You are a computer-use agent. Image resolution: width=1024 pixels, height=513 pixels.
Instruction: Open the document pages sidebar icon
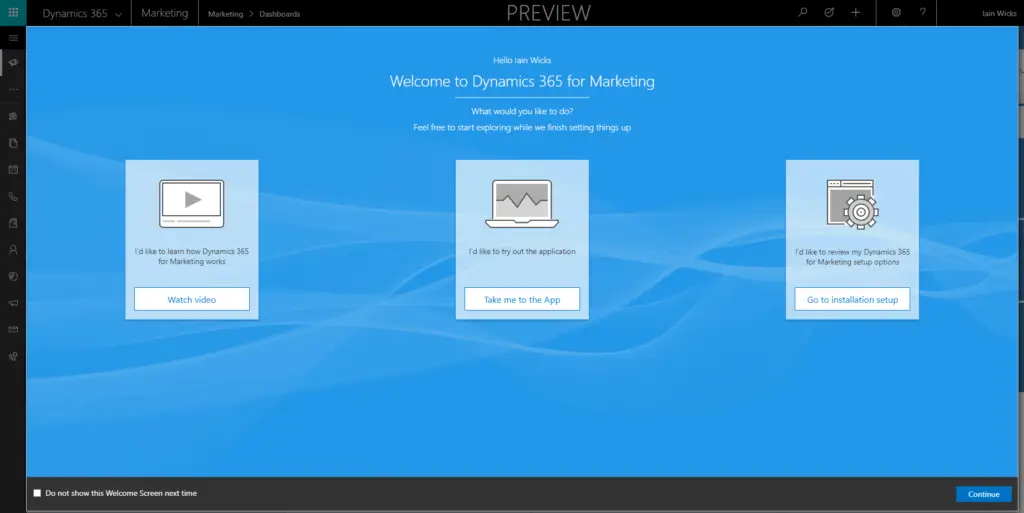click(x=13, y=143)
